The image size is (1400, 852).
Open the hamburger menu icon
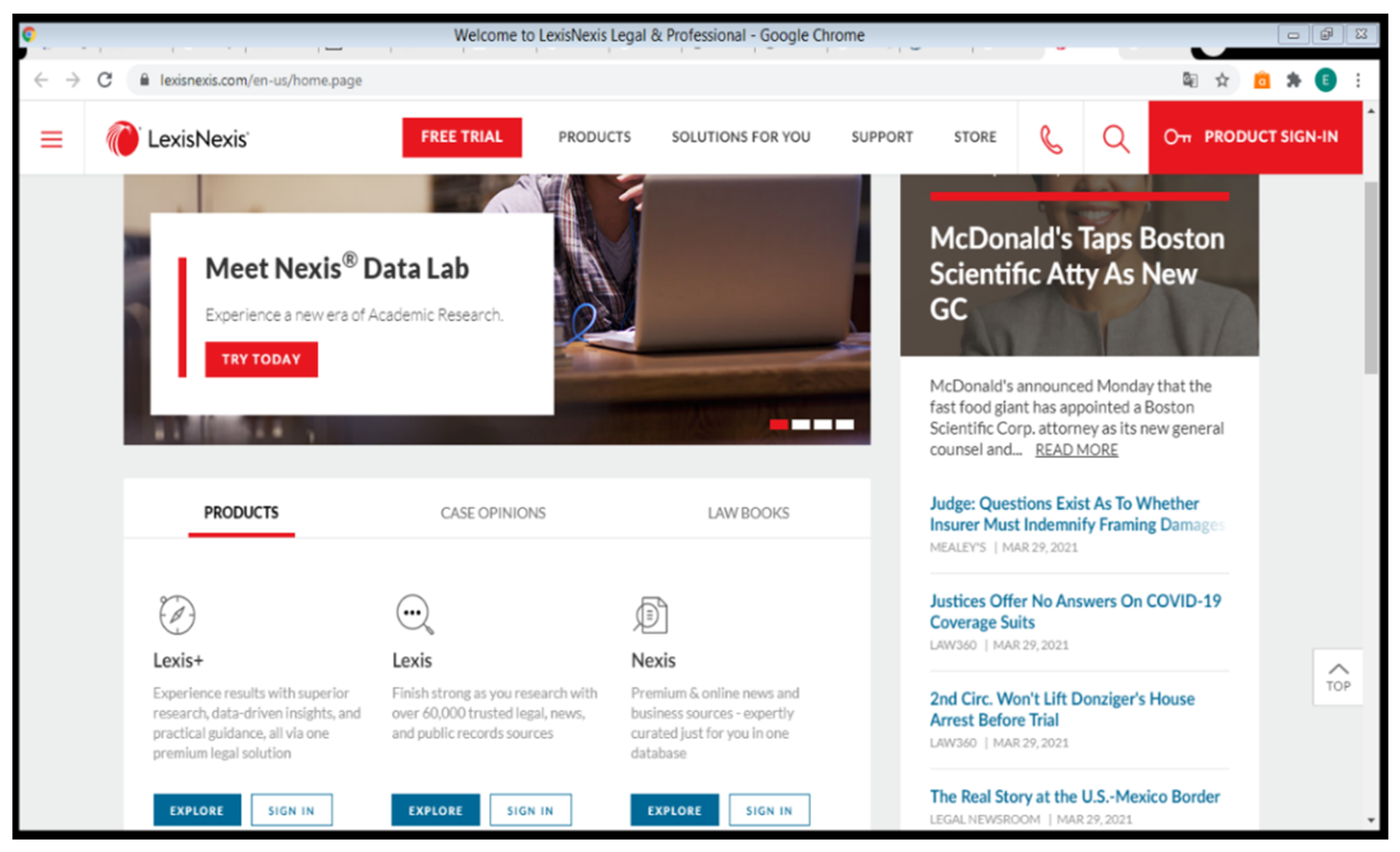point(51,139)
